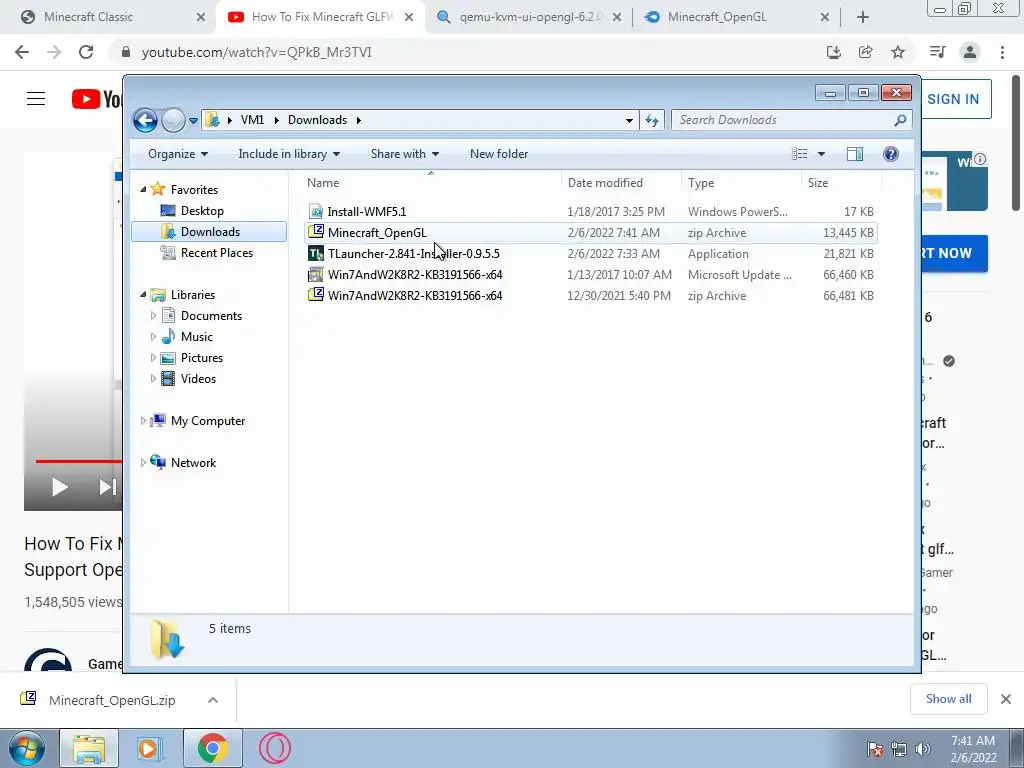Expand Network tree node
This screenshot has width=1024, height=768.
(x=143, y=462)
